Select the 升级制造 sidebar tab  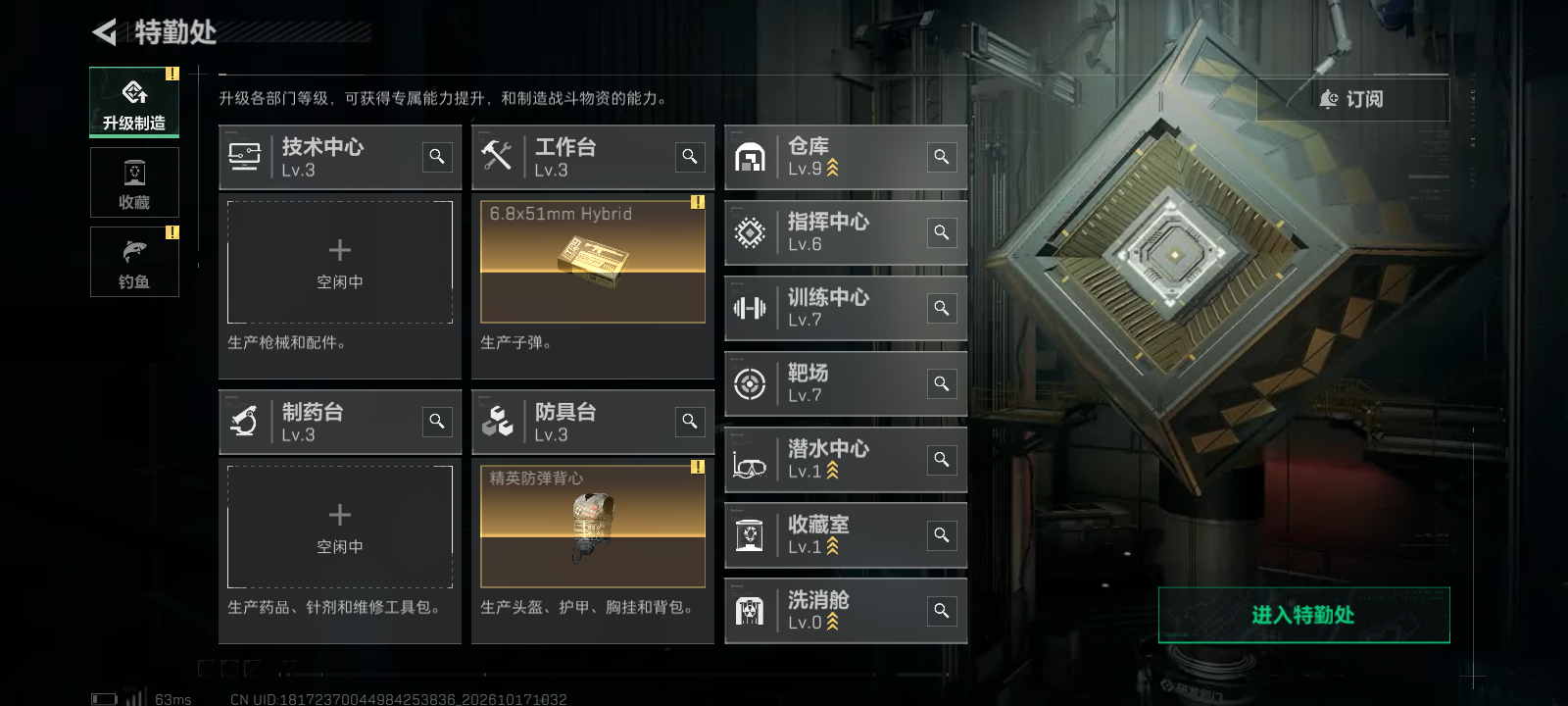134,102
